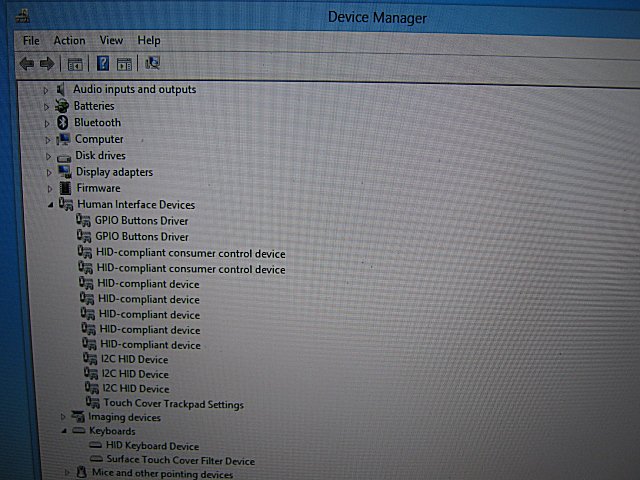Expand the Disk drives node
The width and height of the screenshot is (640, 480).
click(48, 156)
